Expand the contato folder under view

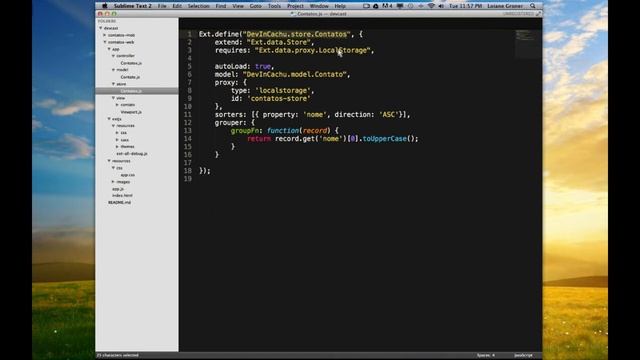point(118,105)
